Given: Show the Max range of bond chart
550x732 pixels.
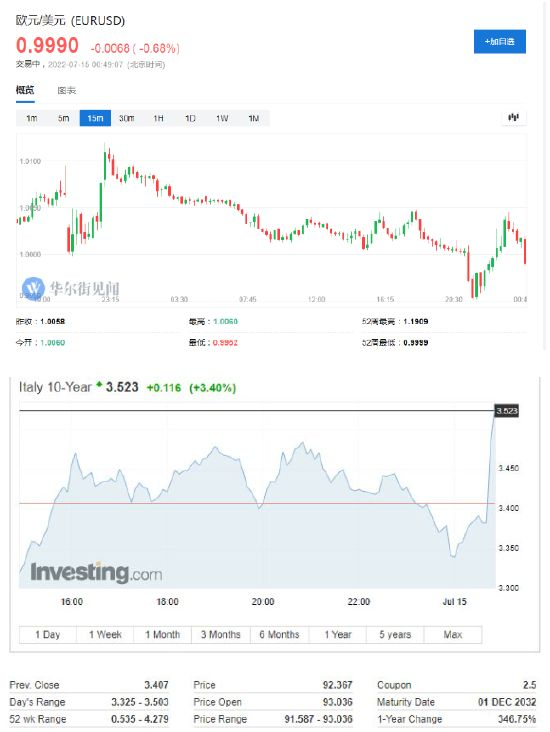Looking at the screenshot, I should (453, 634).
